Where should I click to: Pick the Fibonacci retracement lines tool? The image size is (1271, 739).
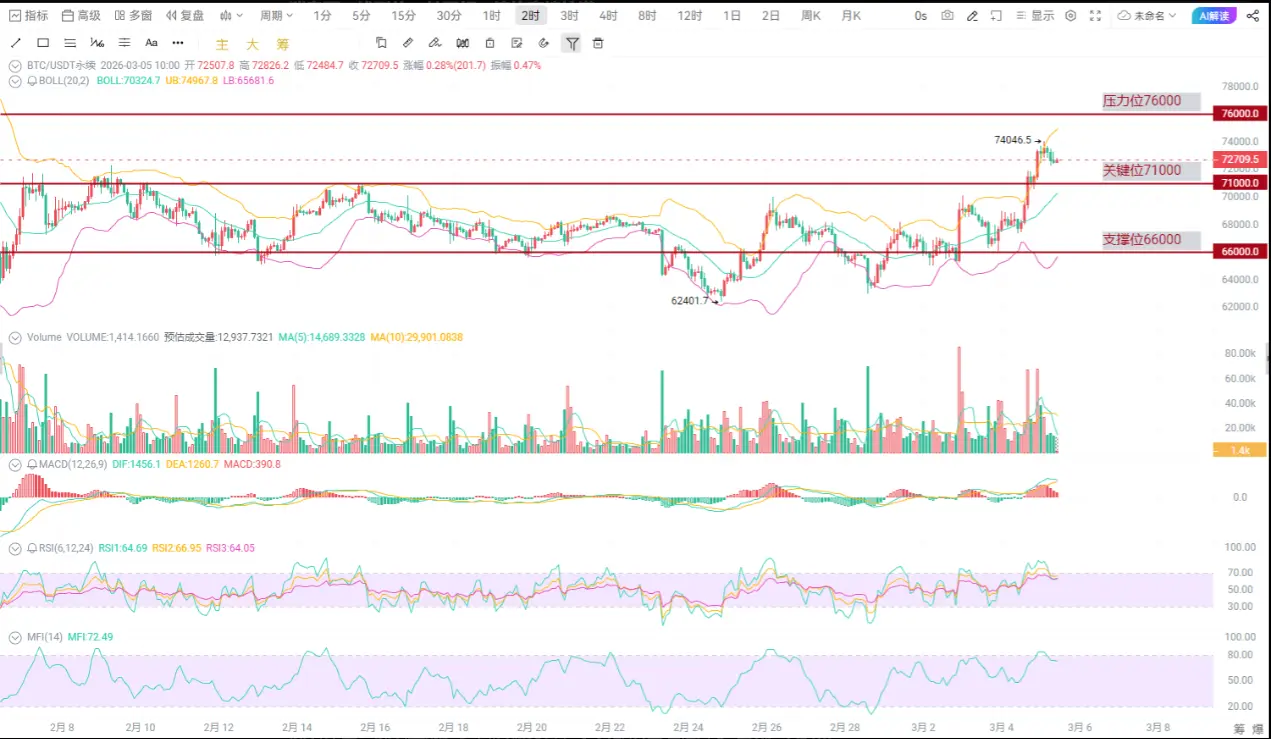[124, 43]
